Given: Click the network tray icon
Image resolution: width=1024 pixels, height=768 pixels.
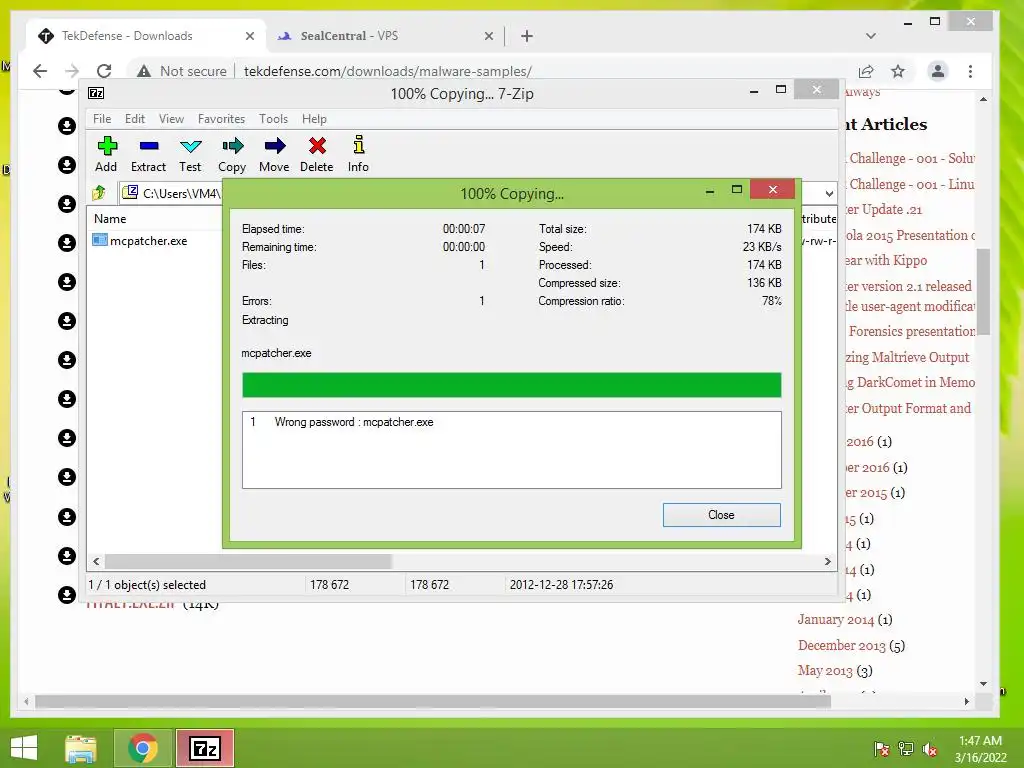Looking at the screenshot, I should tap(906, 749).
